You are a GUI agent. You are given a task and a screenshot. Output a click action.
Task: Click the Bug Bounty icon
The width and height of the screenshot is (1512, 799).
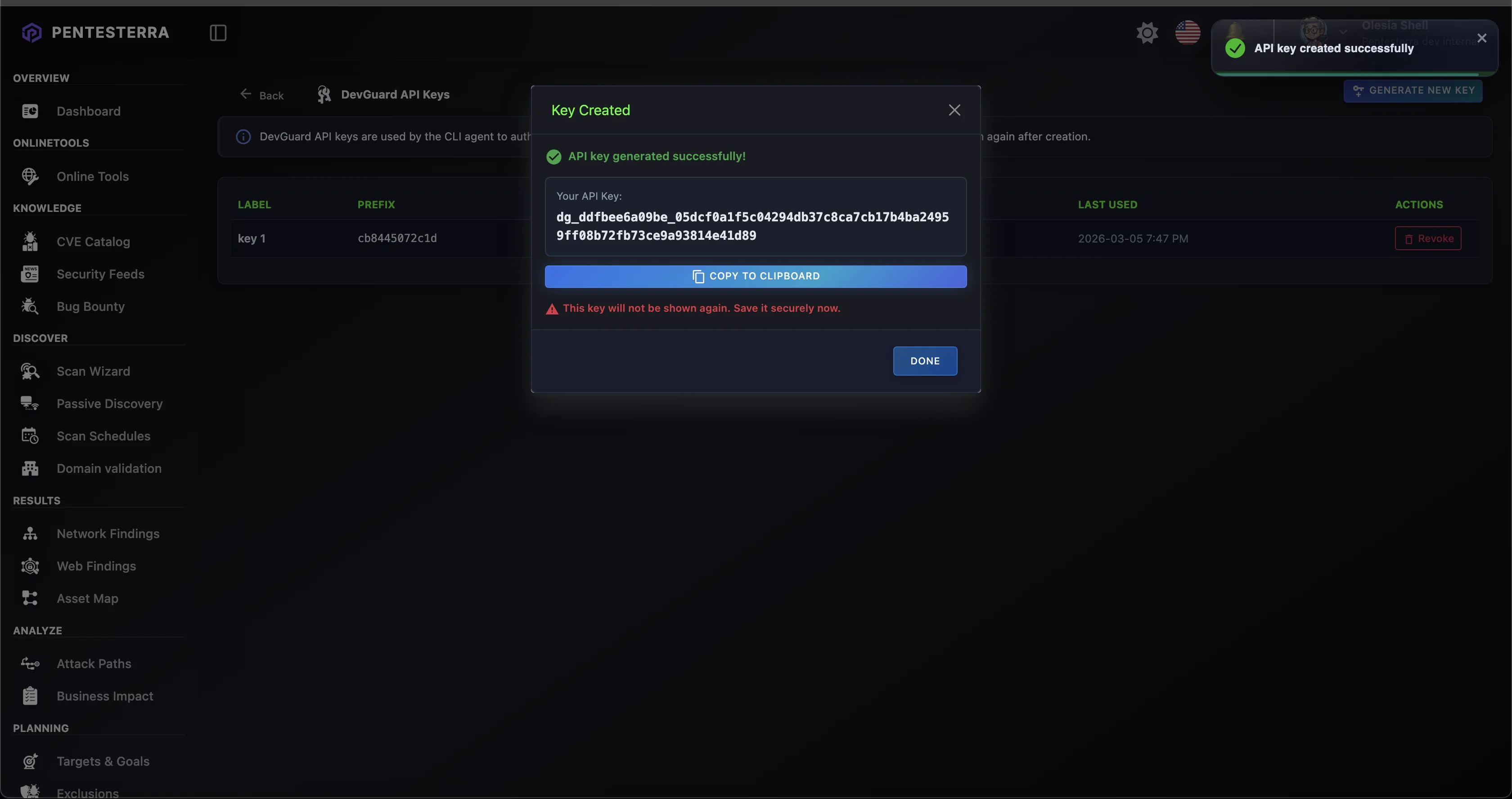(x=30, y=306)
